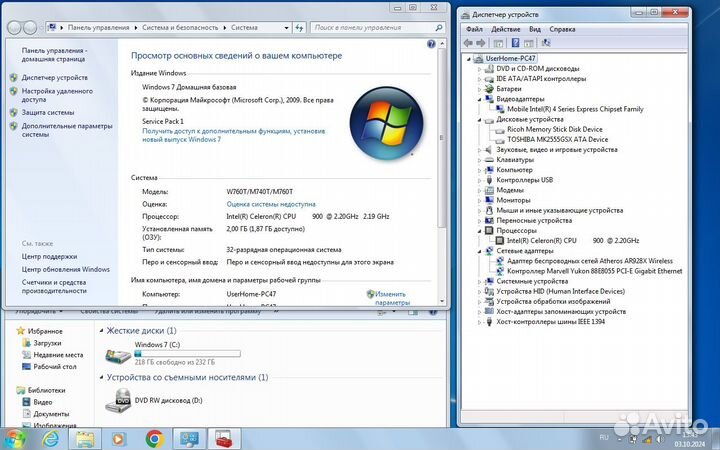Open Защита системы link
Screen dimensions: 720x450
pyautogui.click(x=47, y=112)
